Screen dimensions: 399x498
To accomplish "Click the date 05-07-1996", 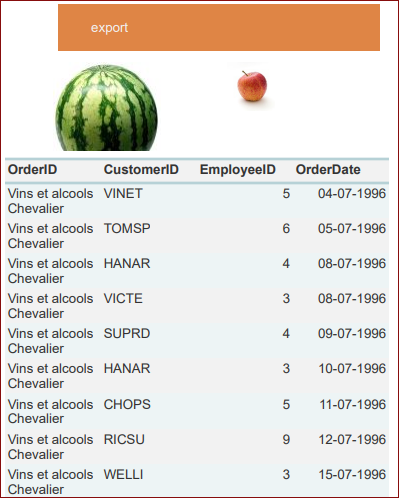I will (352, 229).
